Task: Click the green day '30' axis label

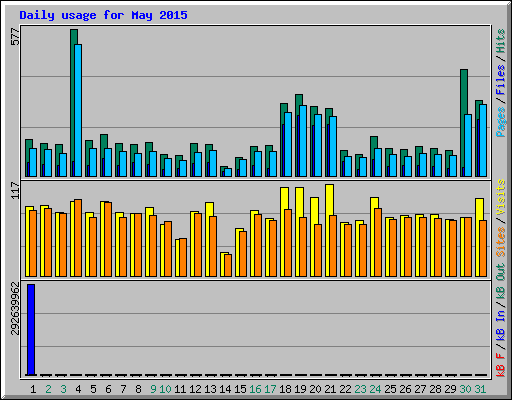Action: (x=465, y=389)
